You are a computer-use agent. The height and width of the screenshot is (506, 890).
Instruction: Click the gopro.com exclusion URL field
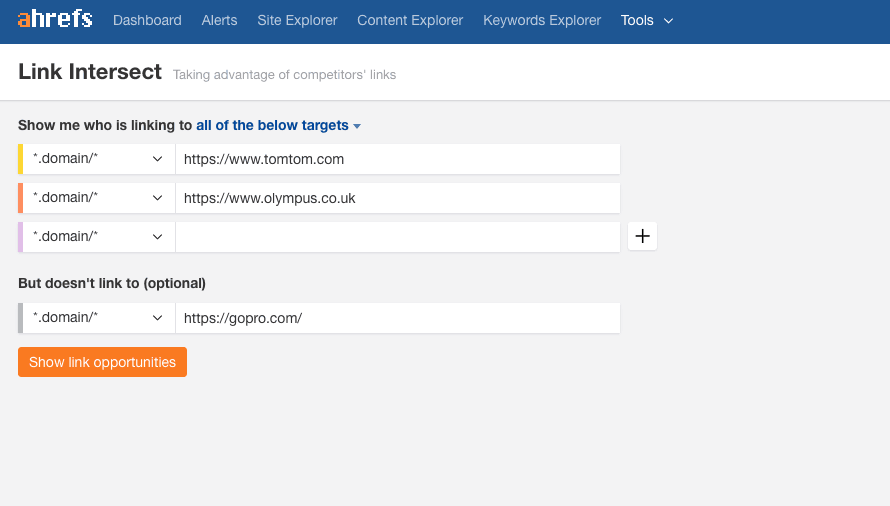(x=398, y=318)
